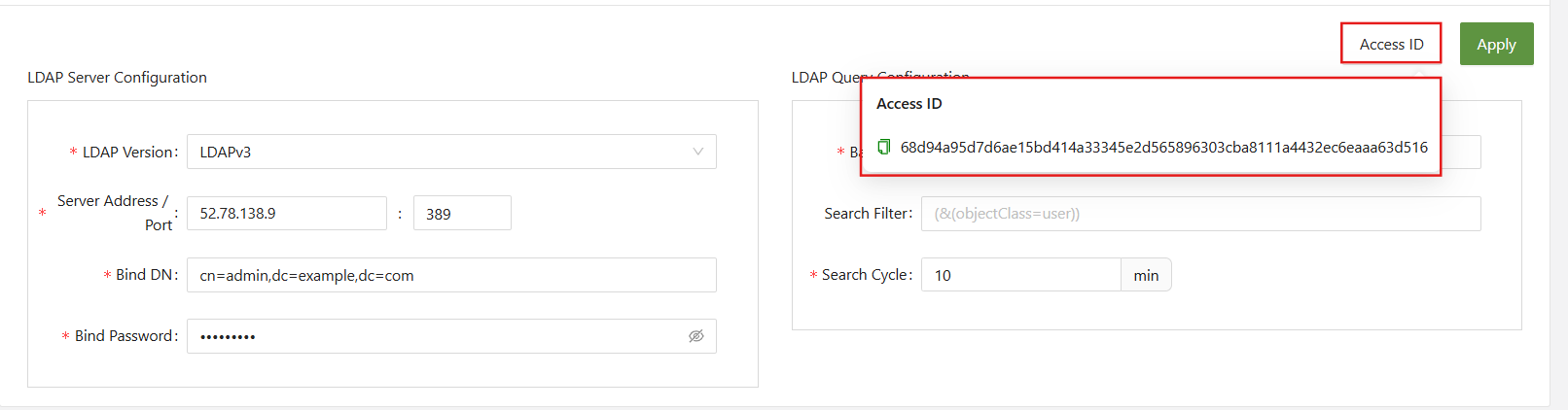The width and height of the screenshot is (1568, 410).
Task: Select the Access ID hash string
Action: [1163, 147]
